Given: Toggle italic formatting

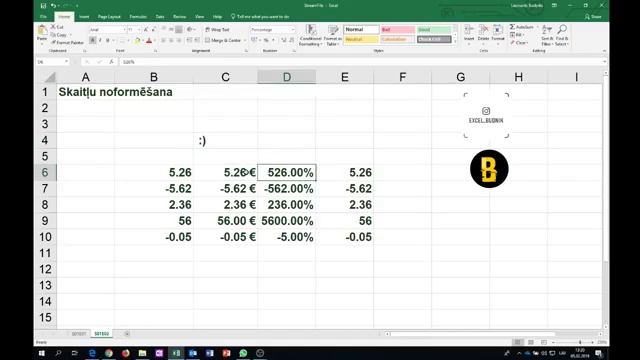Looking at the screenshot, I should pos(100,40).
